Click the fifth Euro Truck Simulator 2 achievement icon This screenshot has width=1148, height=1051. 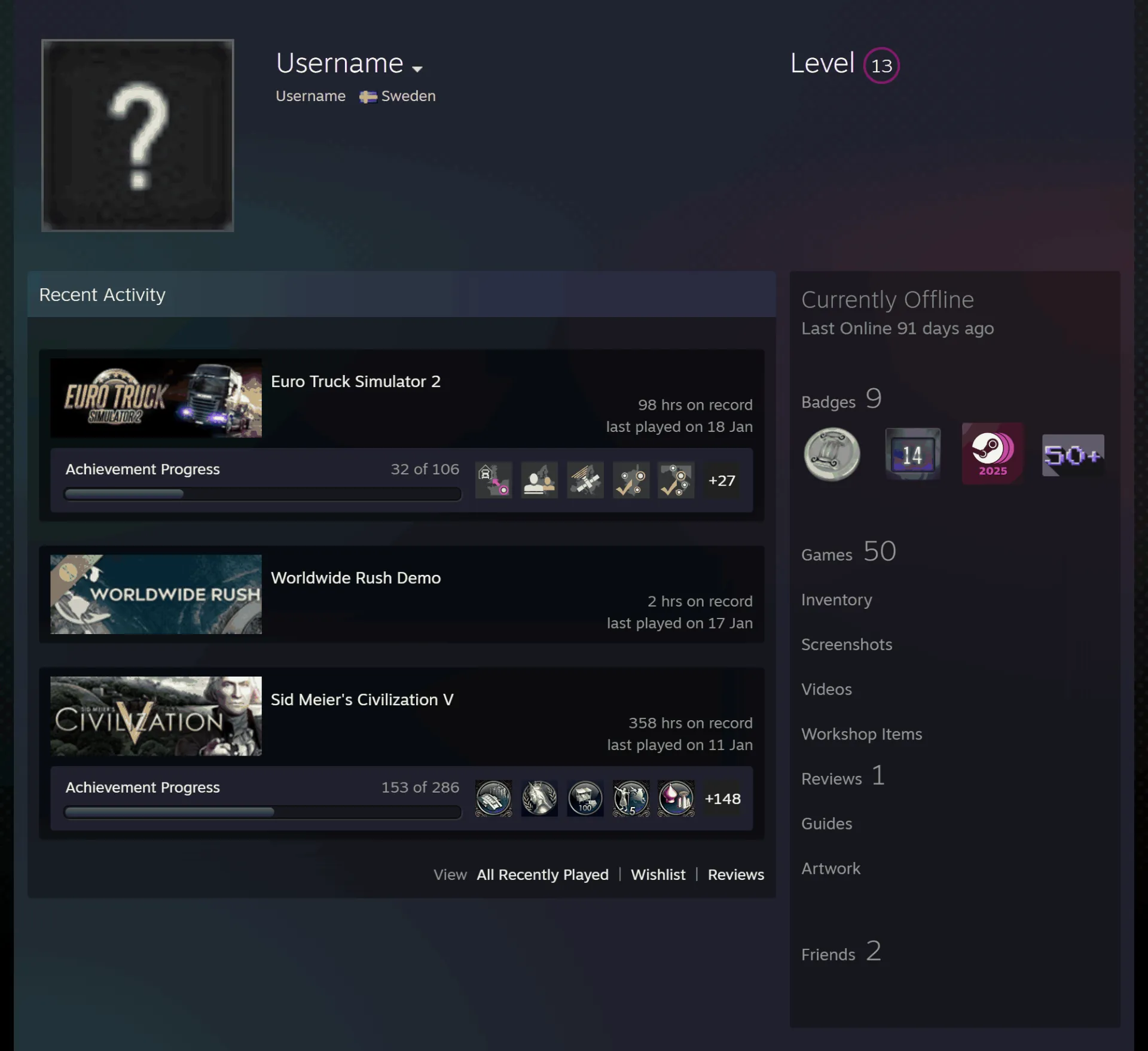(676, 480)
